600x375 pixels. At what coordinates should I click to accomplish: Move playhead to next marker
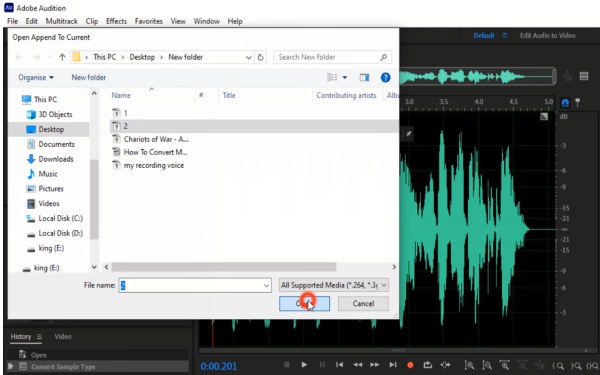[x=393, y=365]
